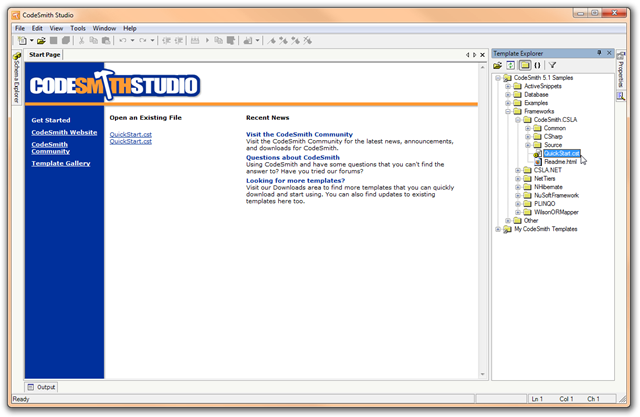Open the View menu
Screen dimensions: 640x417
point(56,28)
